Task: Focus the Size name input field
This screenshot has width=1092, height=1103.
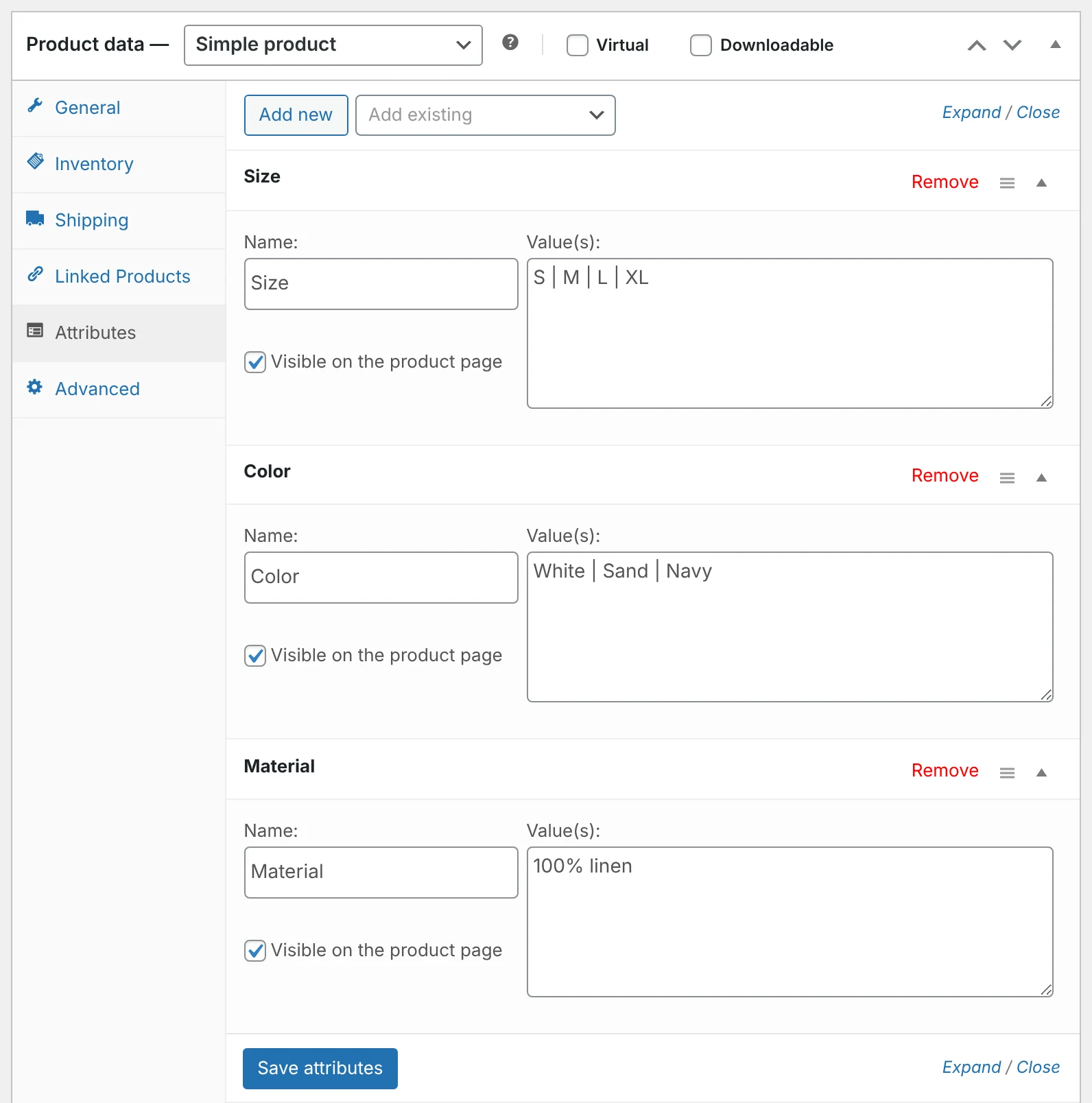Action: coord(381,284)
